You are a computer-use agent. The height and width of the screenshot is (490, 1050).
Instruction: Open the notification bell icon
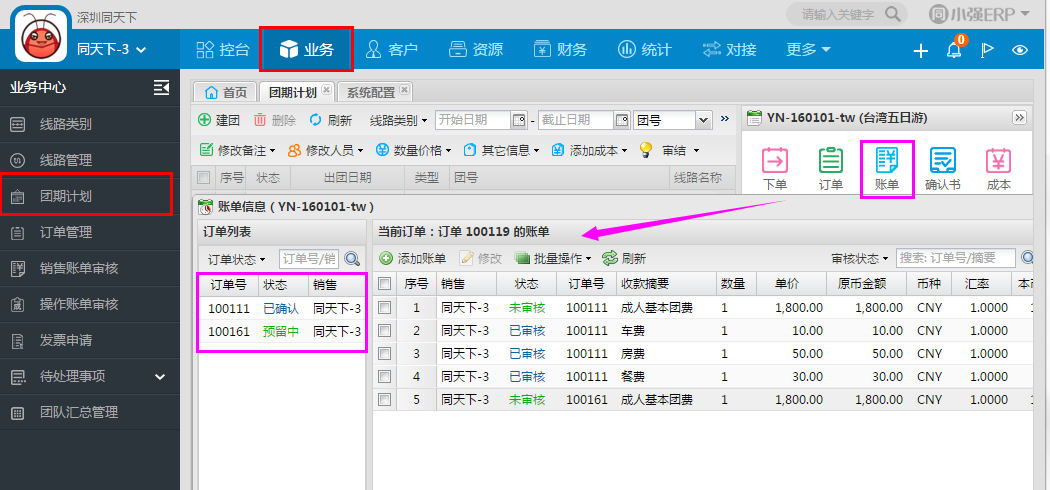954,50
